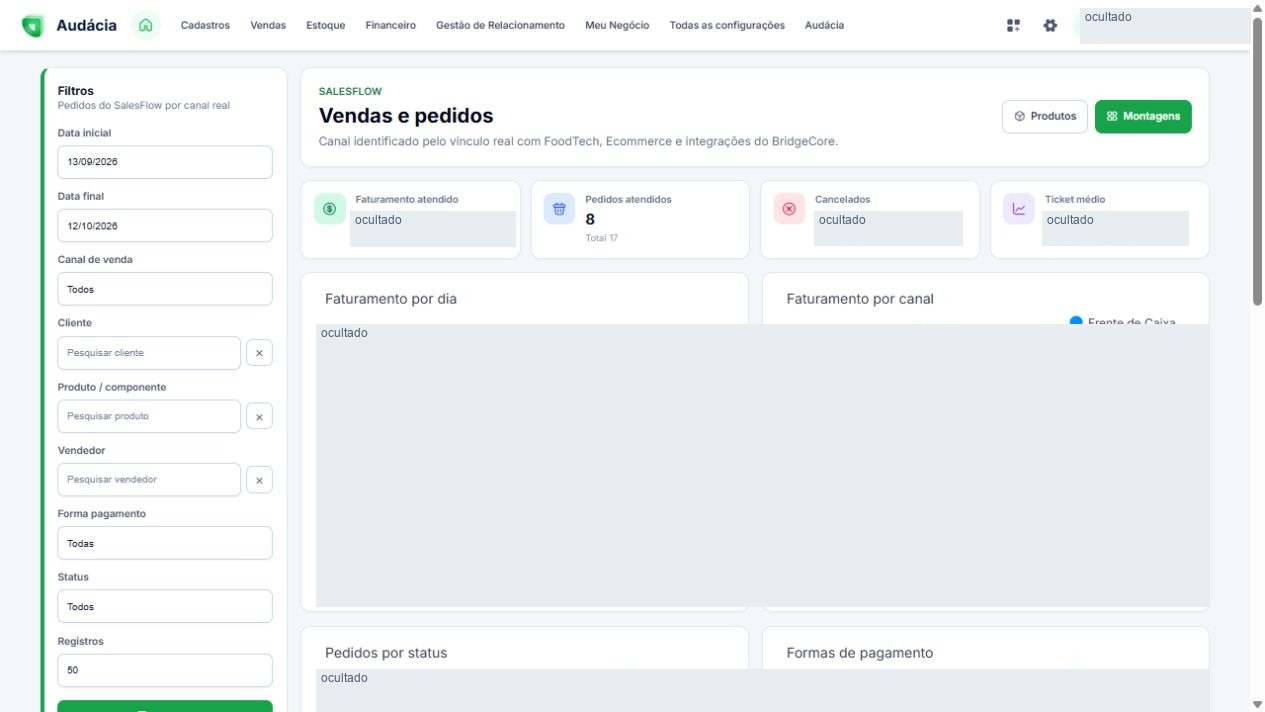This screenshot has width=1265, height=712.
Task: Open the Vendas menu
Action: point(268,25)
